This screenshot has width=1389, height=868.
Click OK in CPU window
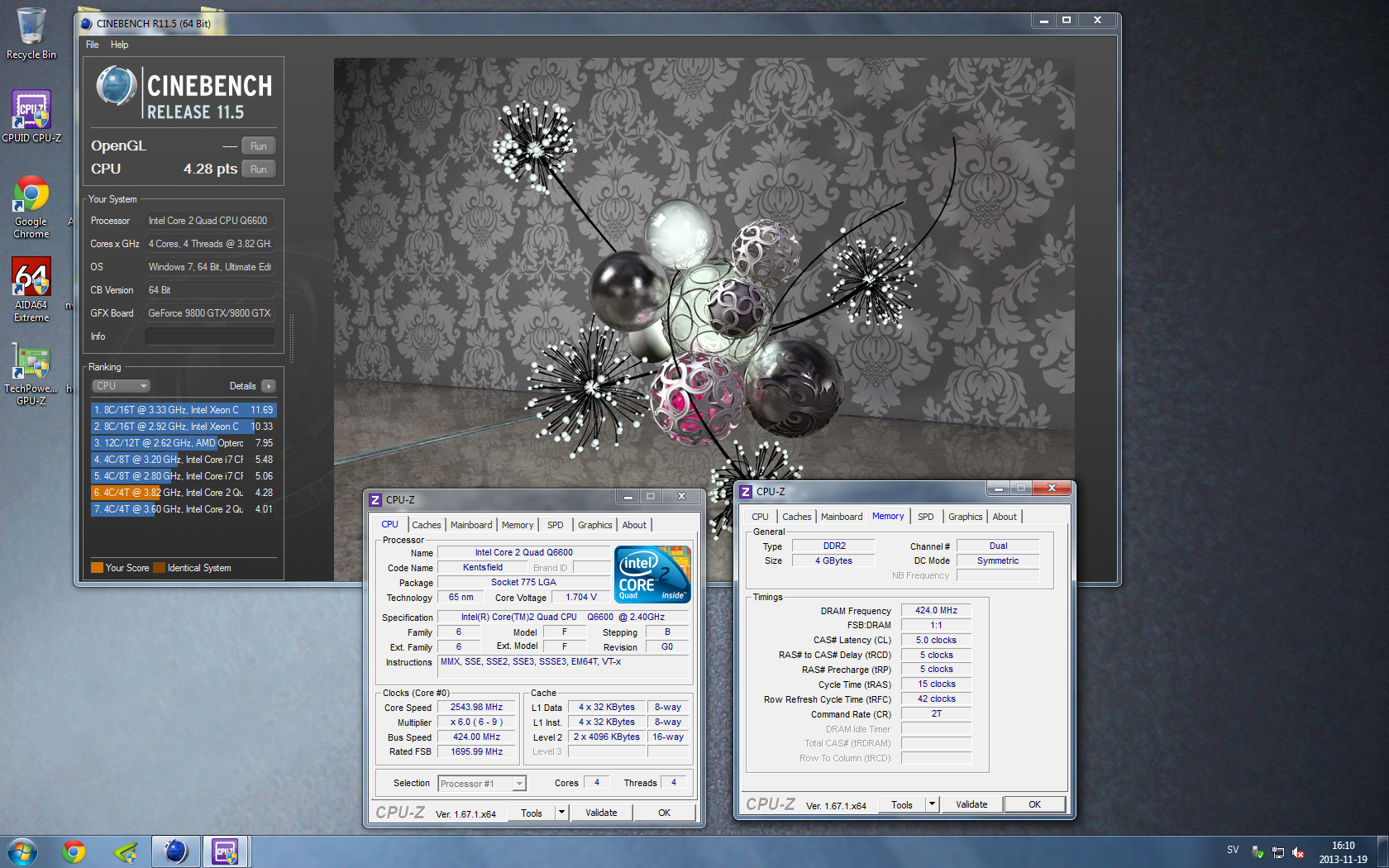click(664, 813)
